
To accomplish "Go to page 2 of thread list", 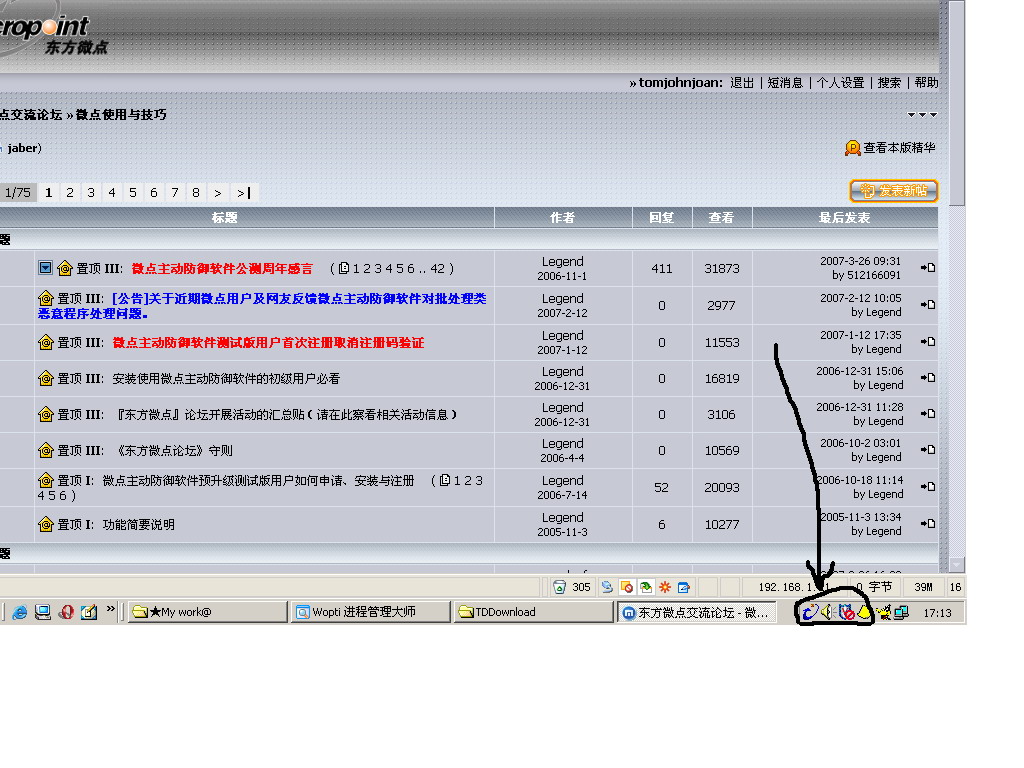I will click(x=70, y=193).
